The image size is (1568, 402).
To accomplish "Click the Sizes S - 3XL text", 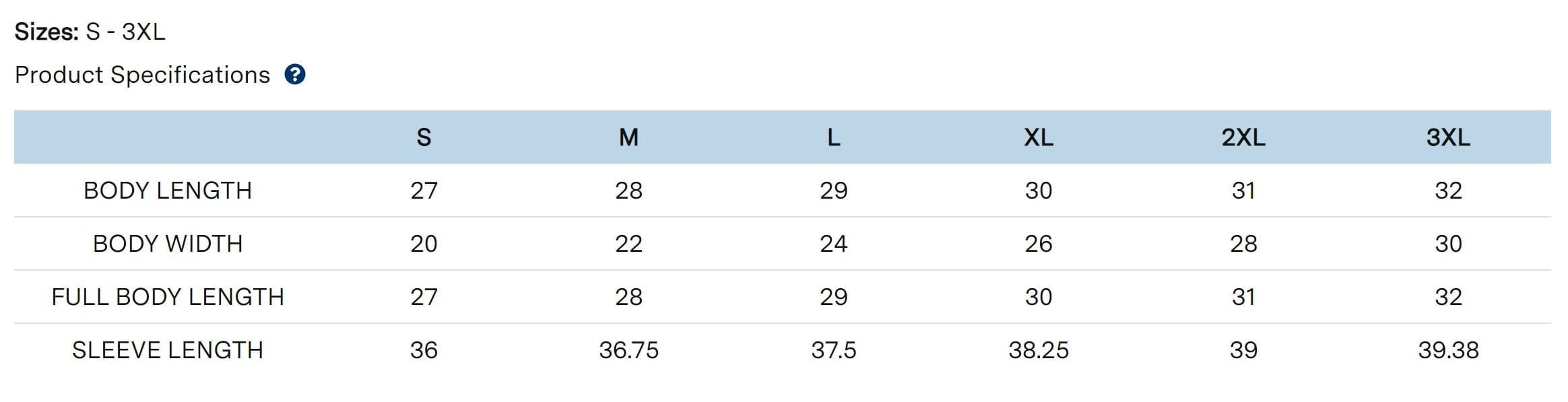I will [90, 32].
